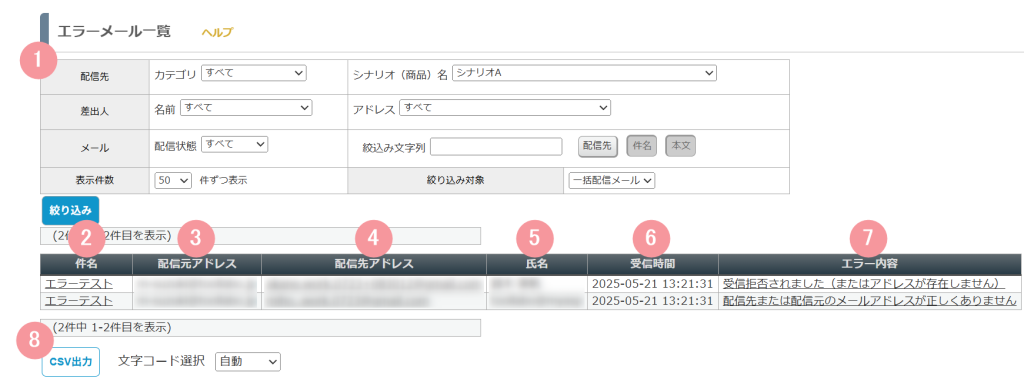Open the 一括配信メール target dropdown
1024x386 pixels.
[612, 181]
